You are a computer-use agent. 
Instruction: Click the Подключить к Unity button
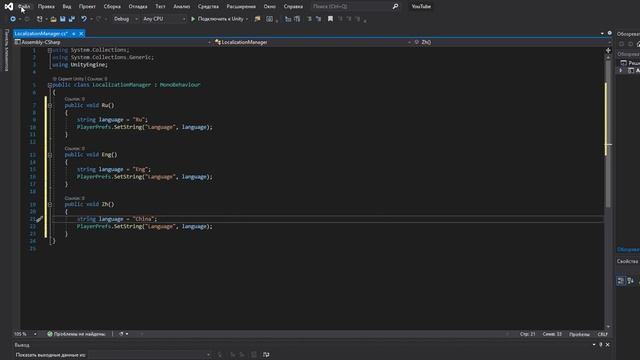click(x=217, y=19)
